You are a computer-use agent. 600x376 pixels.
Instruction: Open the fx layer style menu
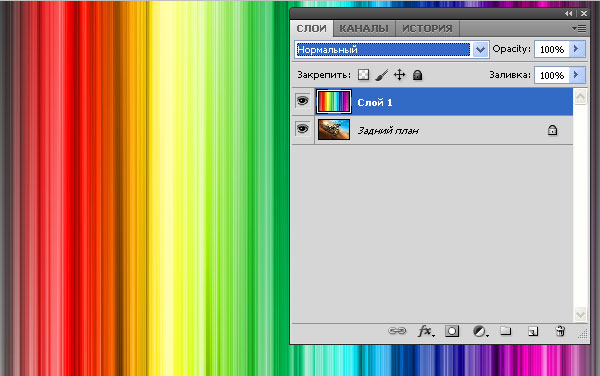[x=426, y=331]
